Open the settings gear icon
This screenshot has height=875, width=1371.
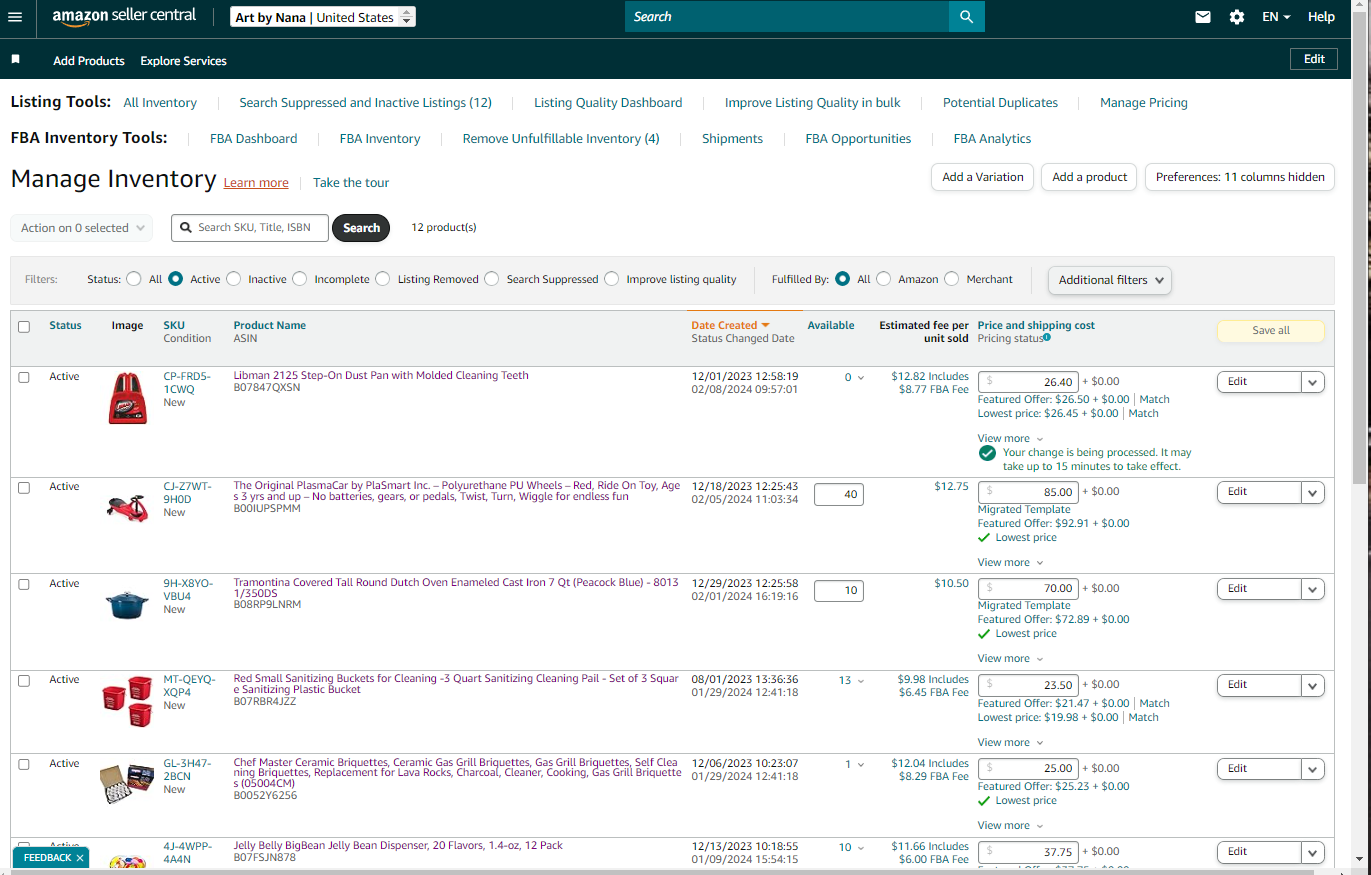click(1237, 17)
